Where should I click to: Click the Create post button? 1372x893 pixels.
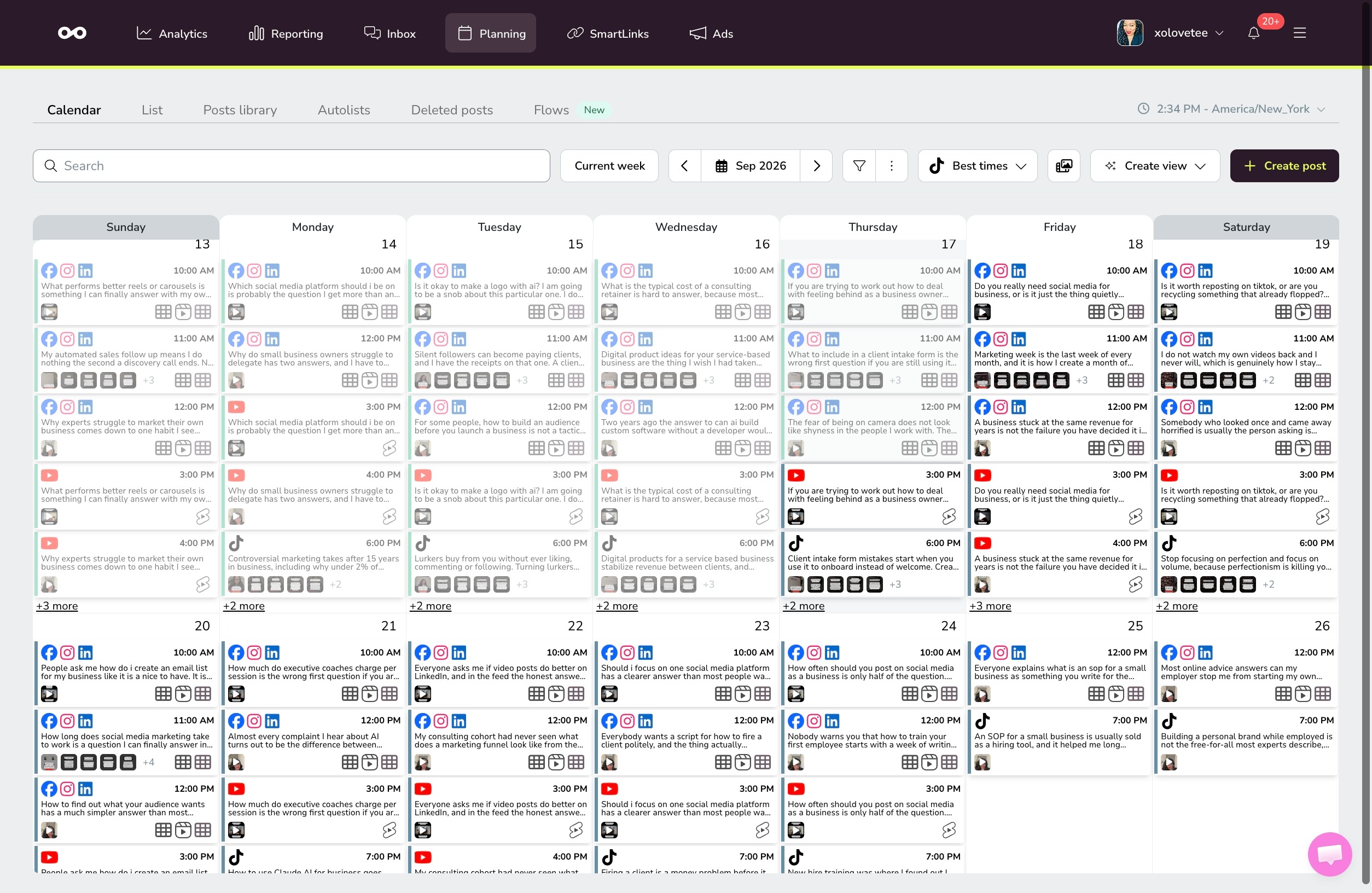point(1284,166)
